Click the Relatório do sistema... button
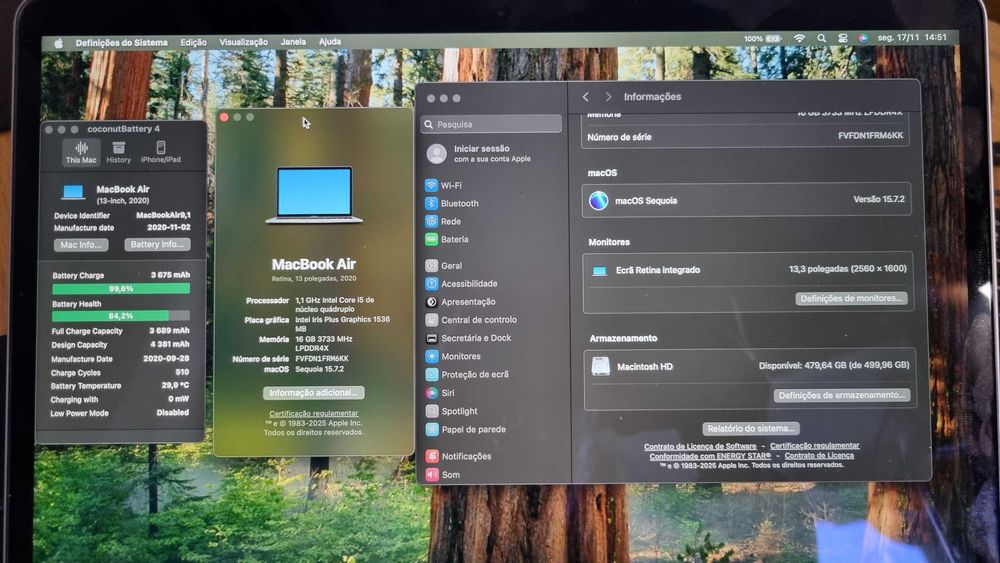 (751, 428)
